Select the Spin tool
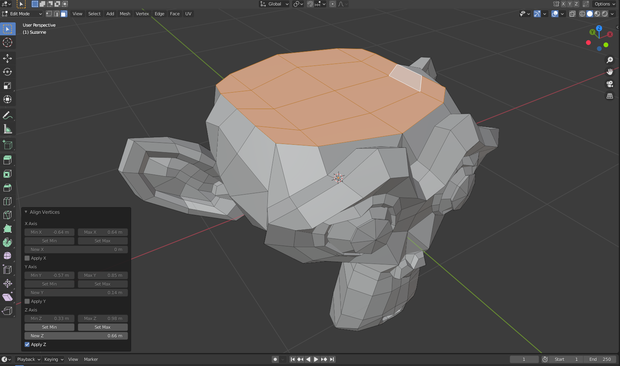The image size is (620, 366). (8, 242)
